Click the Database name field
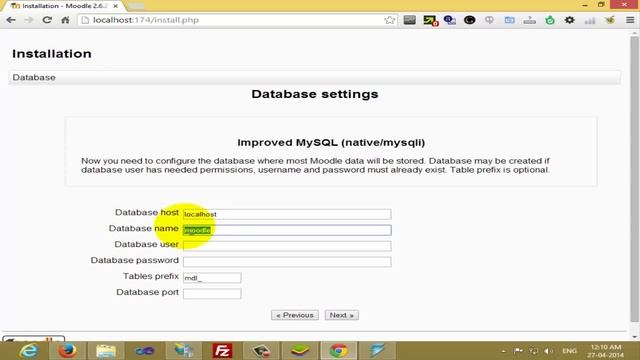The width and height of the screenshot is (640, 360). coord(287,230)
